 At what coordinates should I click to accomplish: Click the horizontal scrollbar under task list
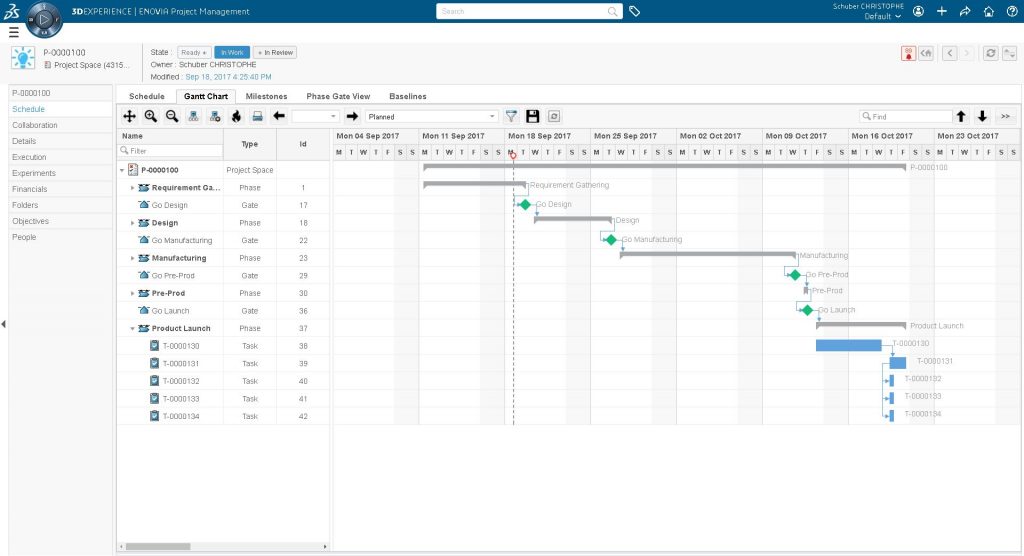pos(158,546)
